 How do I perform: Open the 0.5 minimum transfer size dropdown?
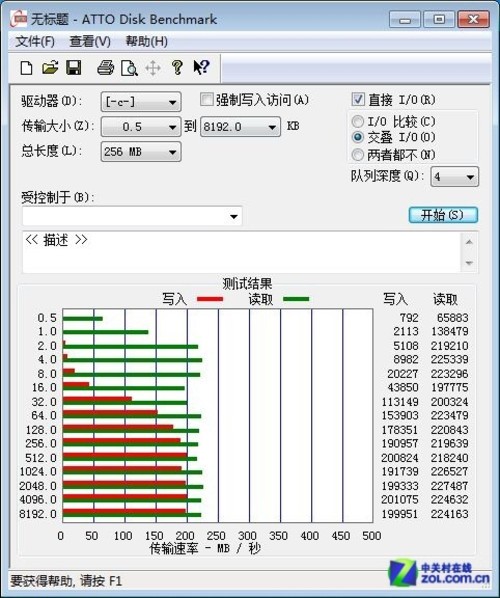(x=141, y=127)
